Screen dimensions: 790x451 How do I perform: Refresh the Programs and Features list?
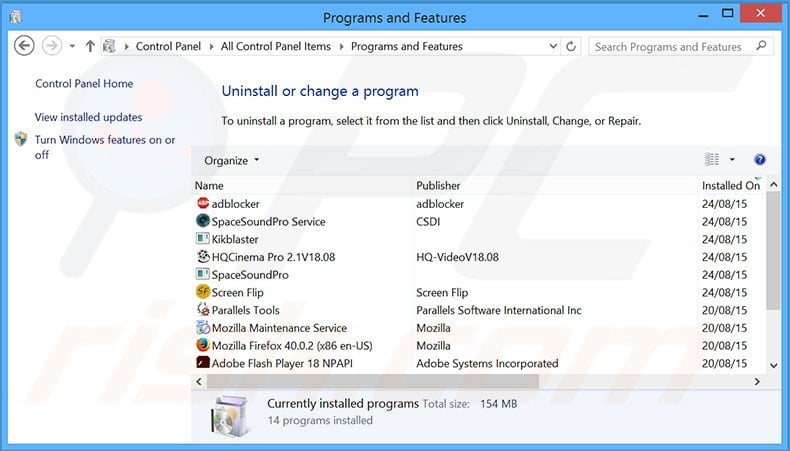point(571,46)
